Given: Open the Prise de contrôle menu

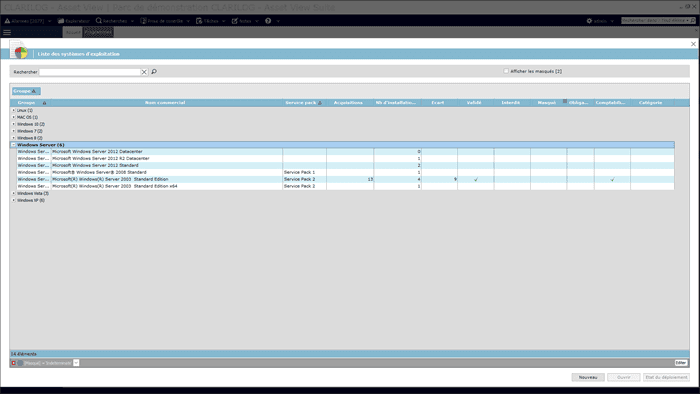Looking at the screenshot, I should (165, 21).
